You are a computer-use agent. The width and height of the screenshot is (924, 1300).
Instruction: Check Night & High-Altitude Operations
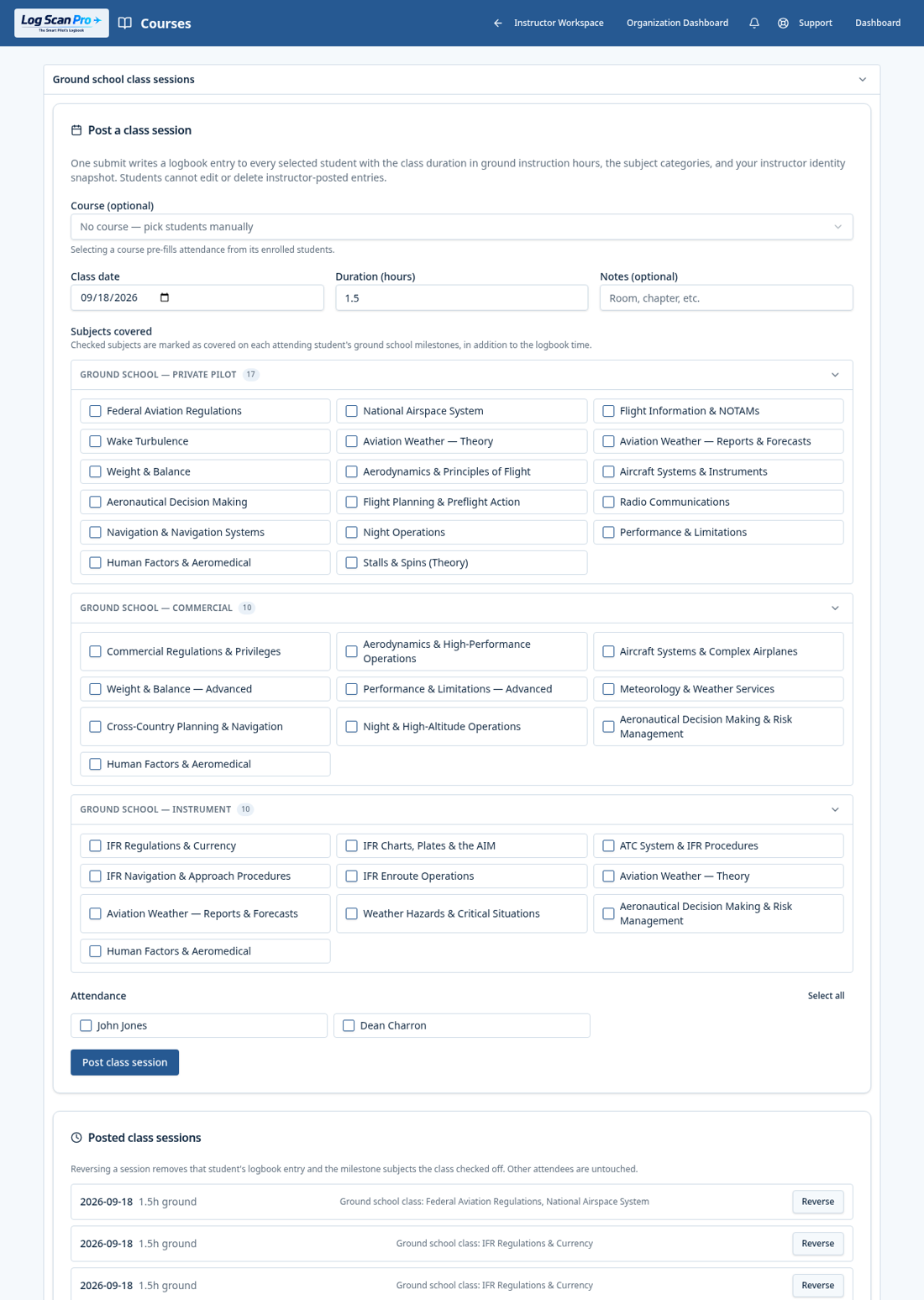pos(351,726)
